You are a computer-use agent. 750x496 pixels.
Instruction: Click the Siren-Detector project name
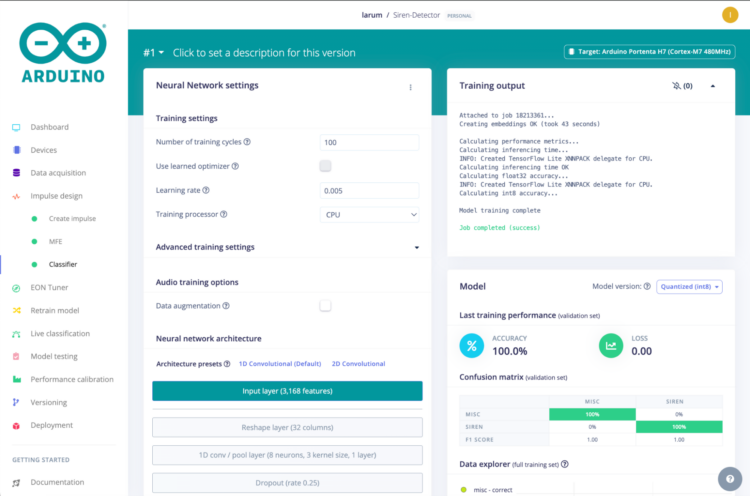click(416, 15)
